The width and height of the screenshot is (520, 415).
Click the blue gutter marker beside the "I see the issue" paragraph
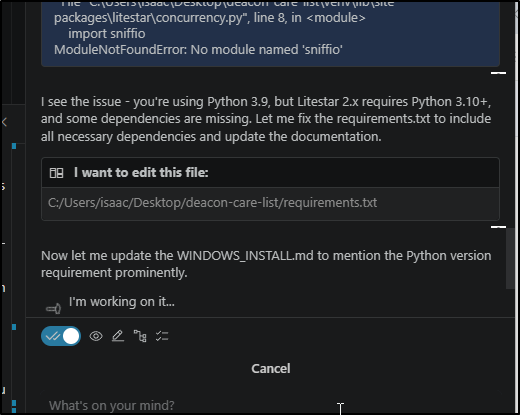pyautogui.click(x=14, y=146)
